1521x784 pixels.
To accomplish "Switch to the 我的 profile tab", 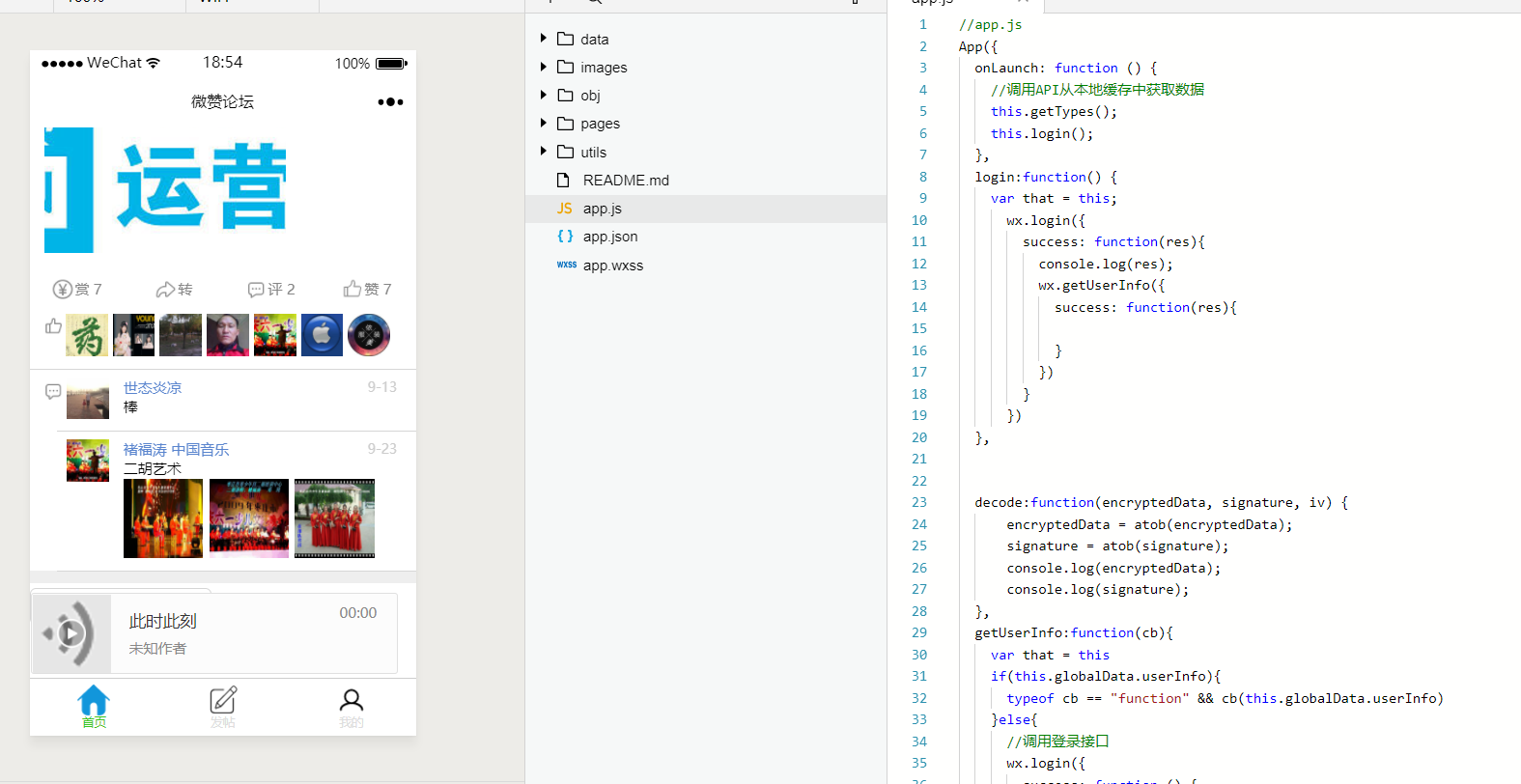I will (352, 707).
